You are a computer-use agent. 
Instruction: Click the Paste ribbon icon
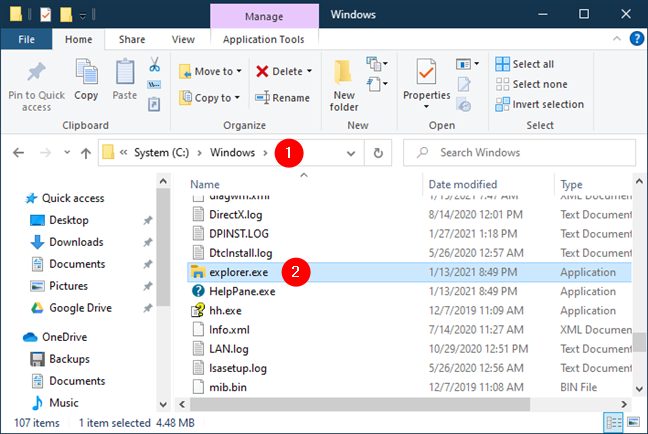point(125,72)
